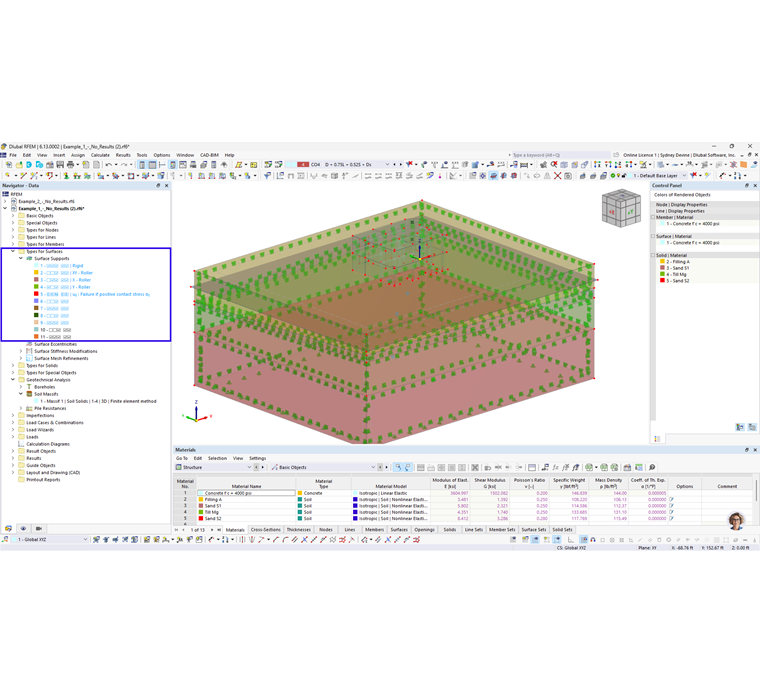Toggle the Member | Material legend checkbox
This screenshot has width=760, height=694.
pyautogui.click(x=653, y=217)
